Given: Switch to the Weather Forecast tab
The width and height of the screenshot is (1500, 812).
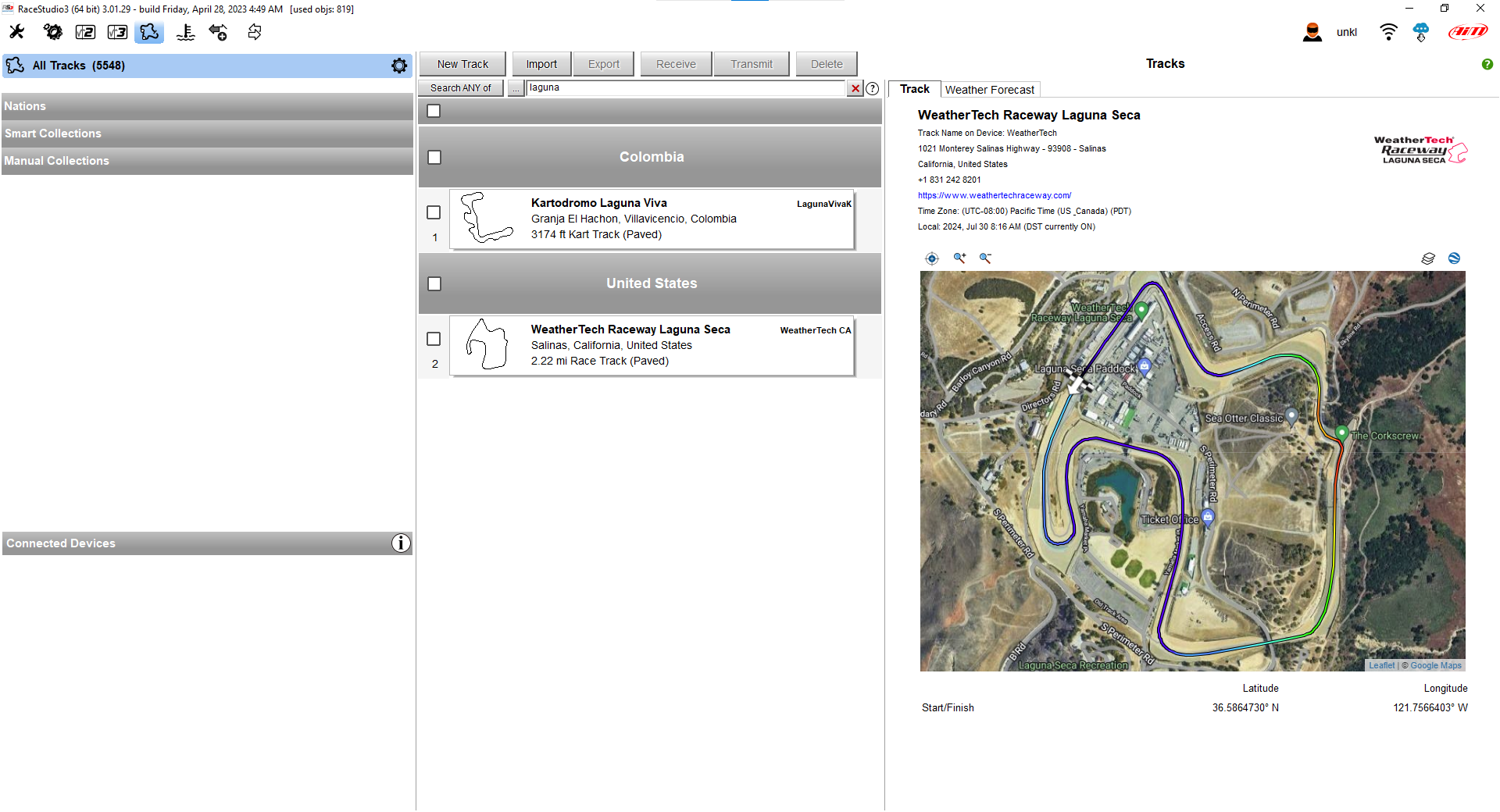Looking at the screenshot, I should [989, 90].
